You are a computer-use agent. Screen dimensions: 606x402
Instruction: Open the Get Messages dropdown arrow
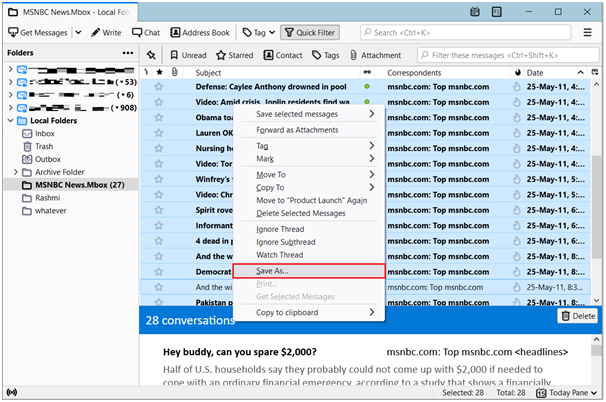78,32
